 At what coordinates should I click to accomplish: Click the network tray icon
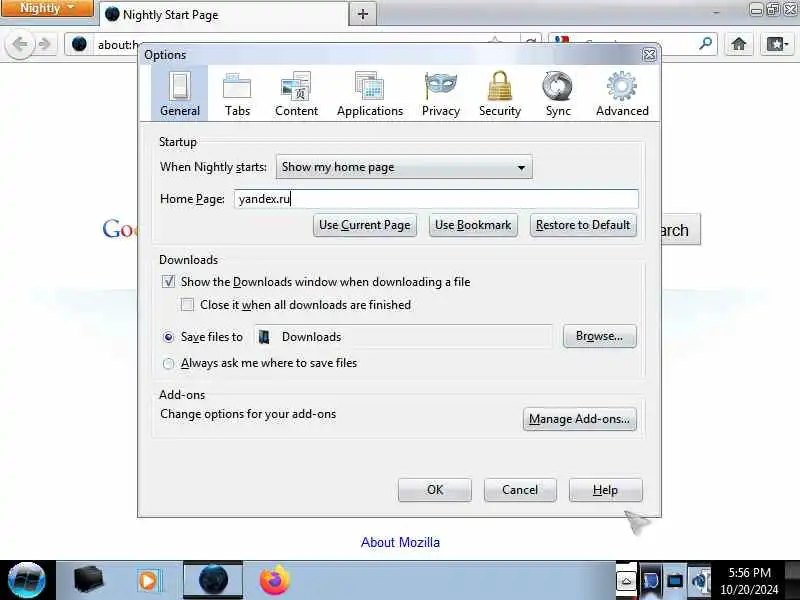pos(675,581)
